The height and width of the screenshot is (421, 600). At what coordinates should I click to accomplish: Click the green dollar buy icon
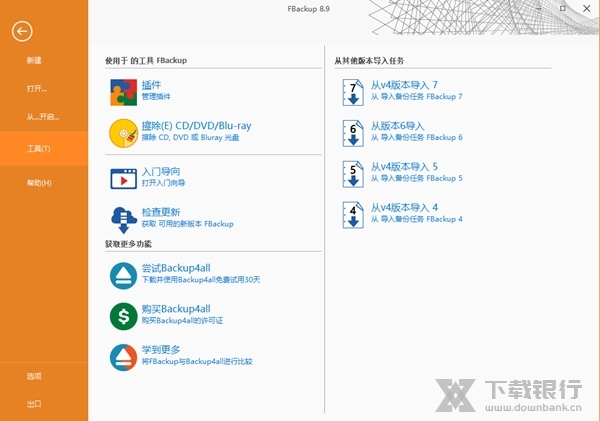[x=123, y=316]
